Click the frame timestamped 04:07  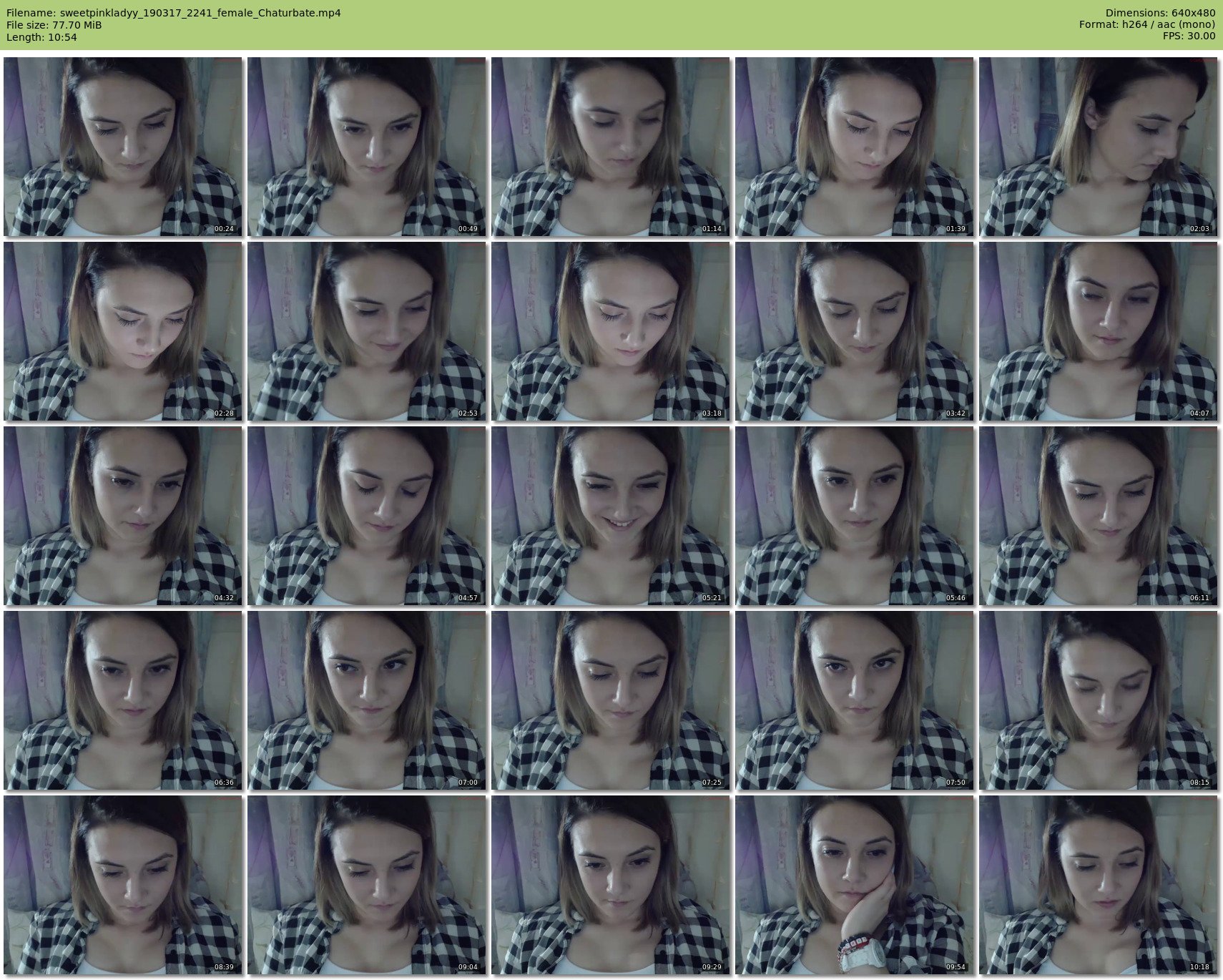tap(1098, 331)
